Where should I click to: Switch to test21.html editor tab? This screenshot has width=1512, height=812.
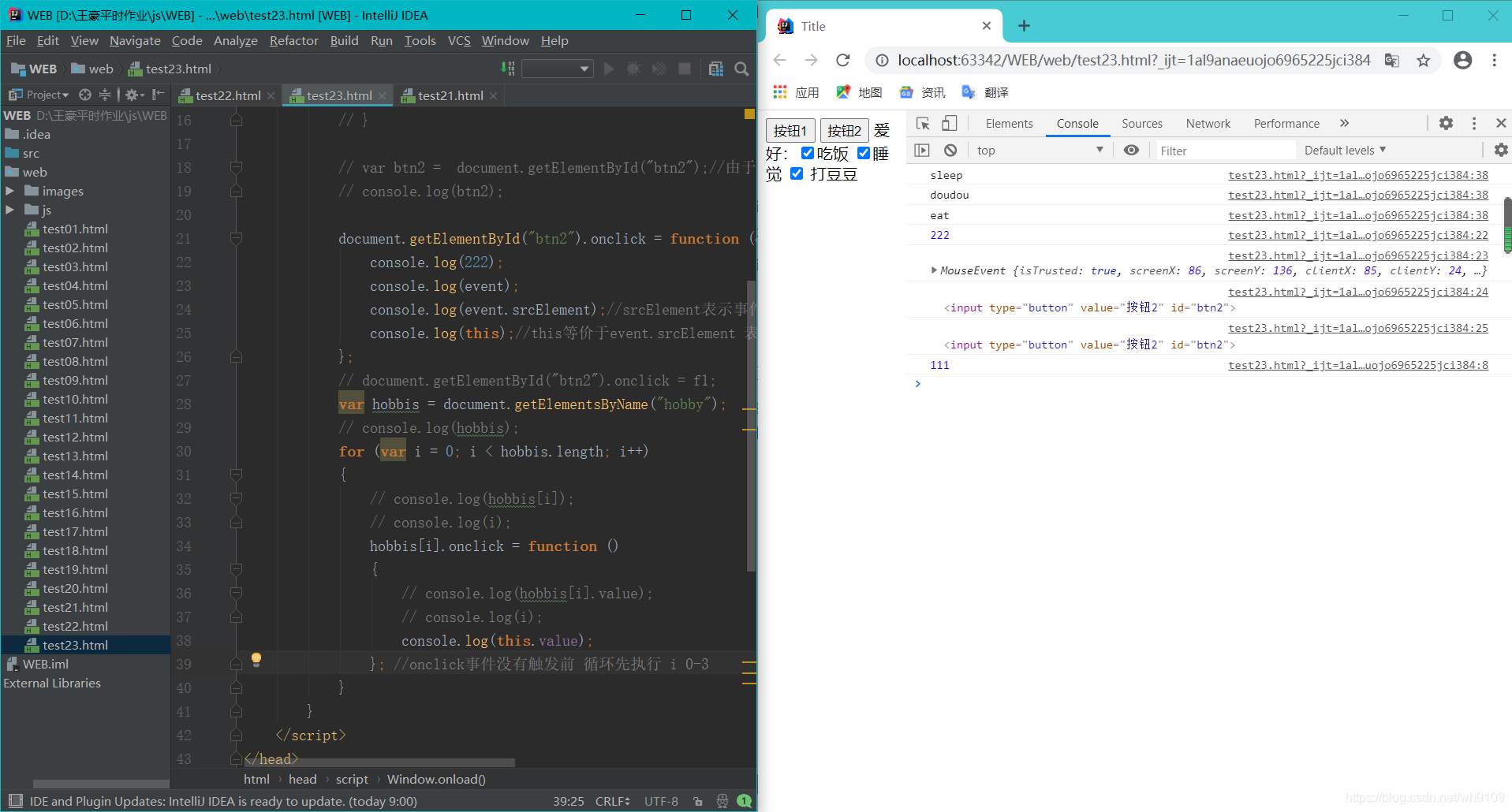tap(450, 95)
